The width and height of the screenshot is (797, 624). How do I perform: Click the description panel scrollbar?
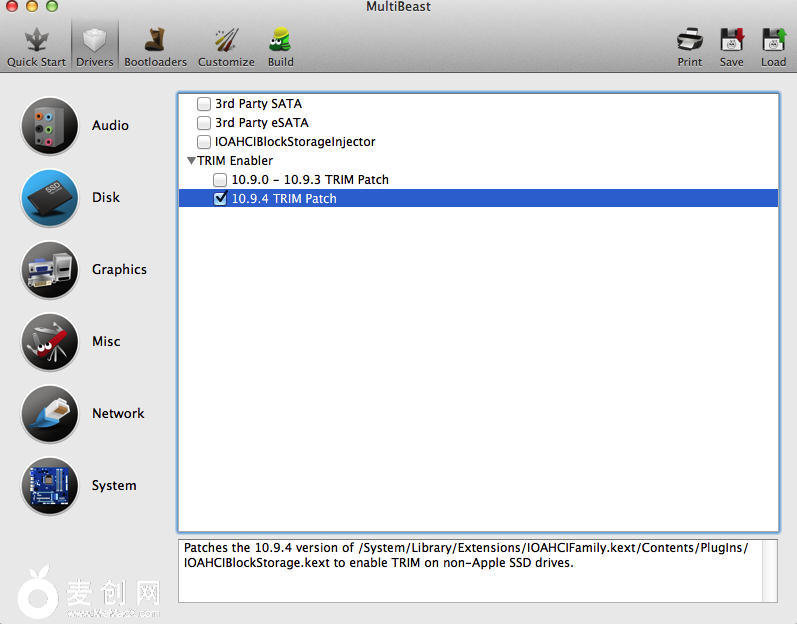[x=770, y=571]
